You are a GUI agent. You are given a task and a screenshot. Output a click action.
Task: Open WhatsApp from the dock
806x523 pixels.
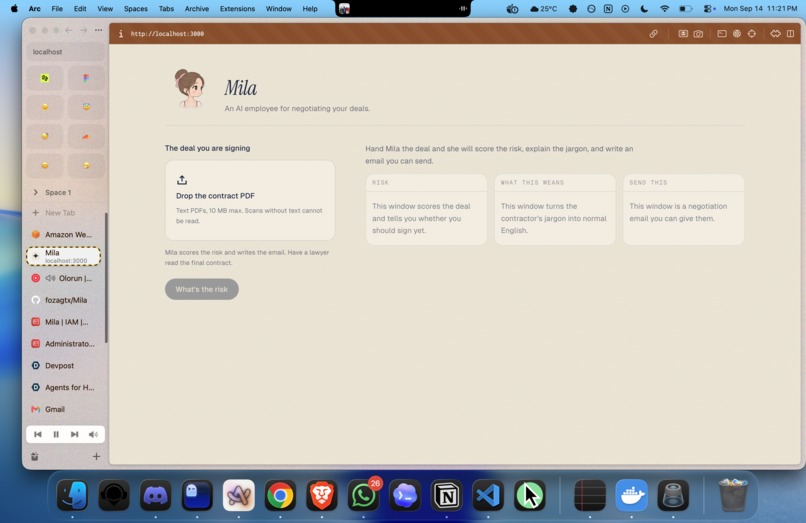click(363, 496)
